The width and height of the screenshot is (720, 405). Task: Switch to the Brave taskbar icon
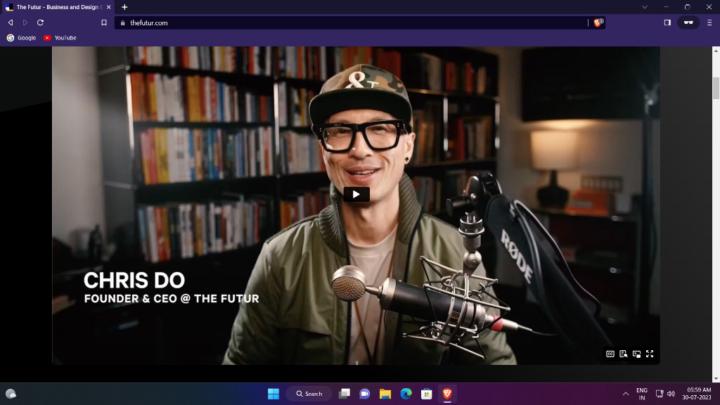pos(447,394)
